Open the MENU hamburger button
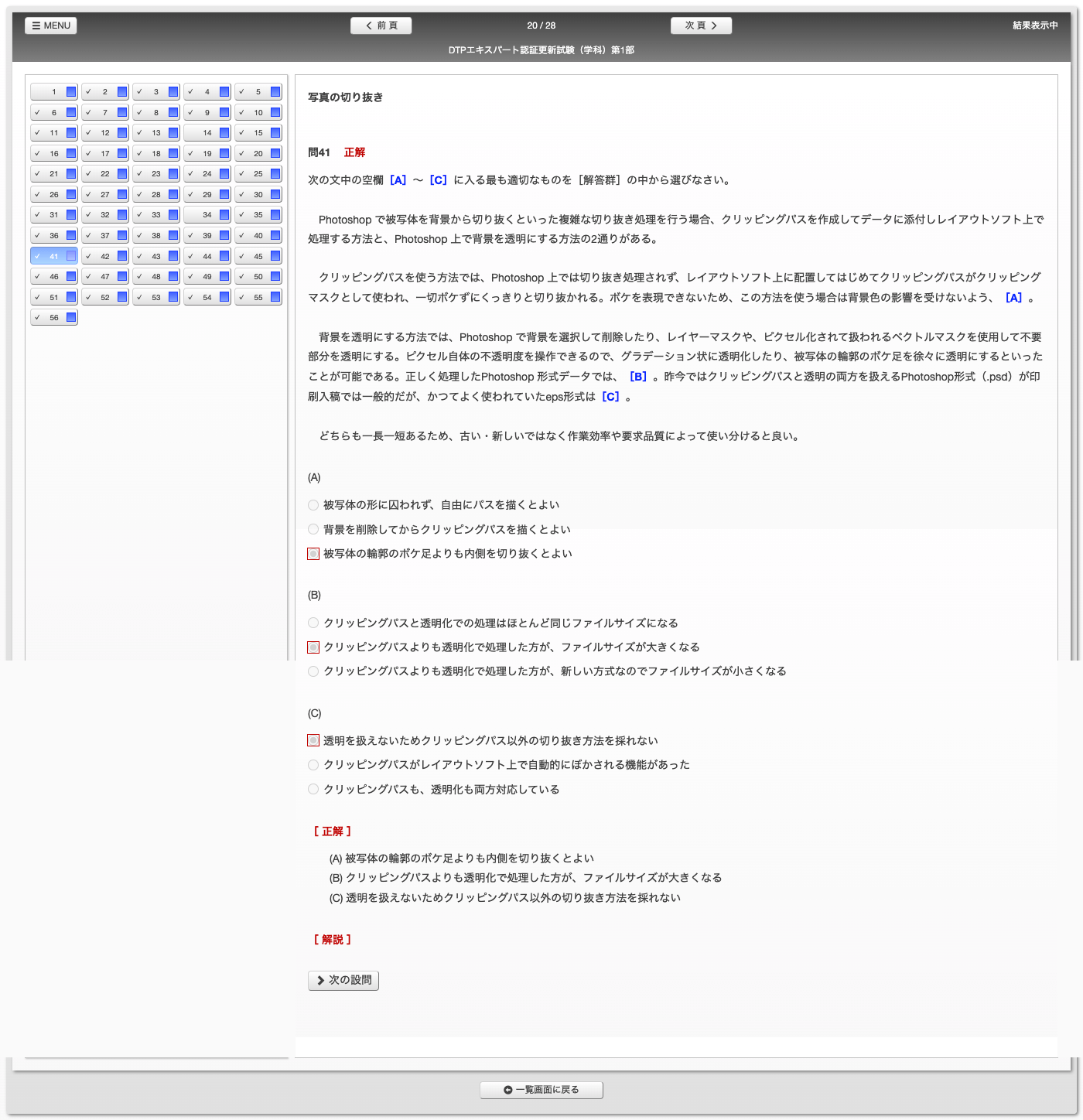The width and height of the screenshot is (1083, 1120). (x=51, y=26)
